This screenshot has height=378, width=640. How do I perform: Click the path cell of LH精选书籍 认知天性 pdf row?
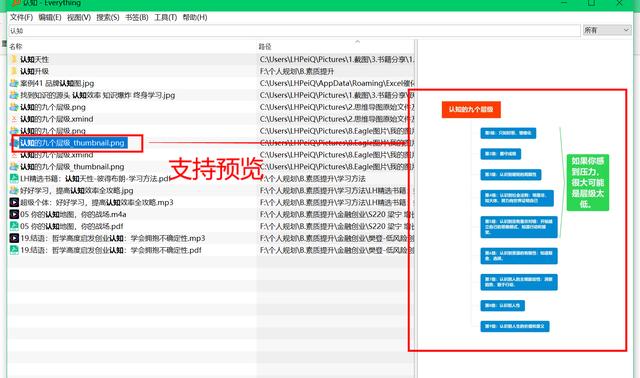coord(313,178)
